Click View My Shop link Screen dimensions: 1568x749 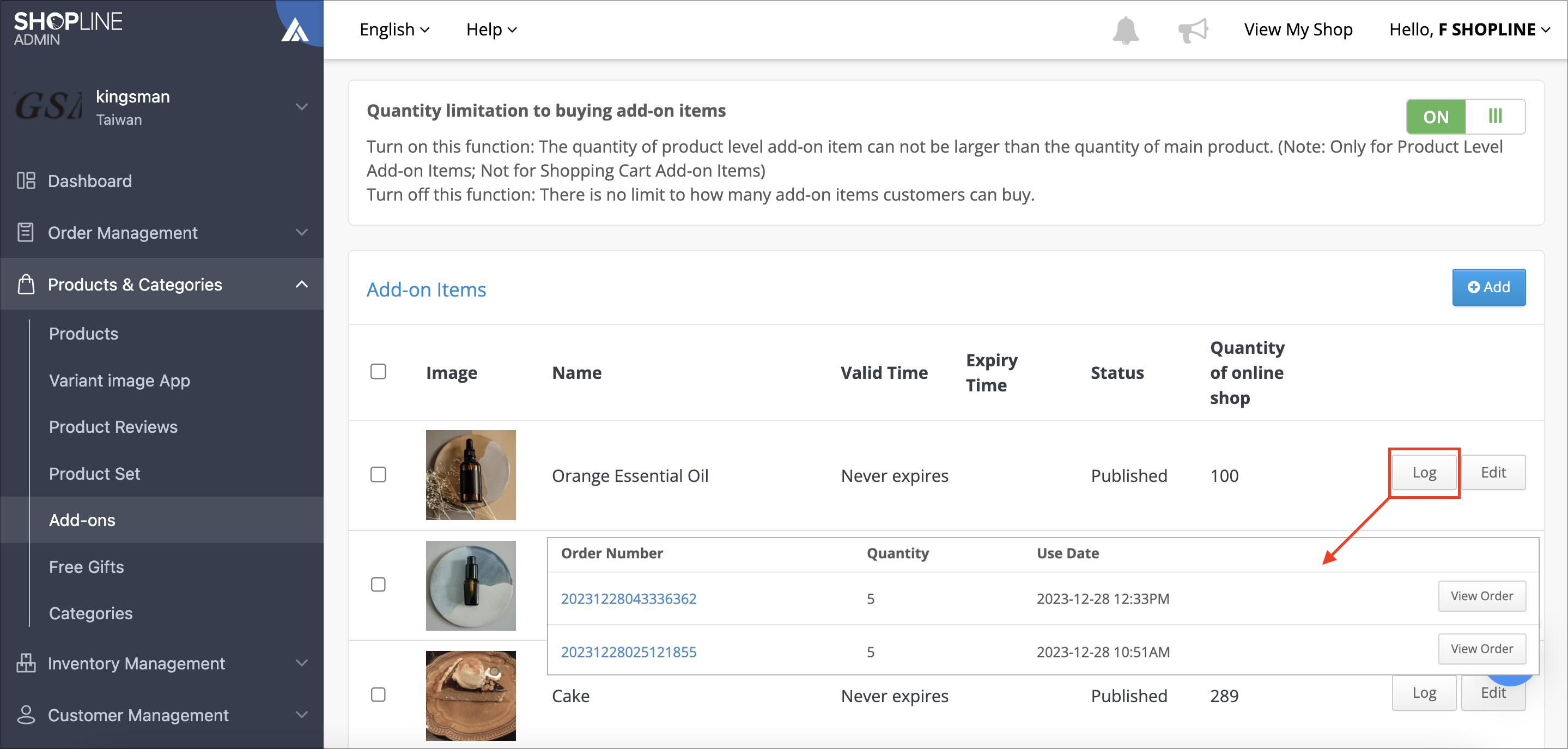1298,29
